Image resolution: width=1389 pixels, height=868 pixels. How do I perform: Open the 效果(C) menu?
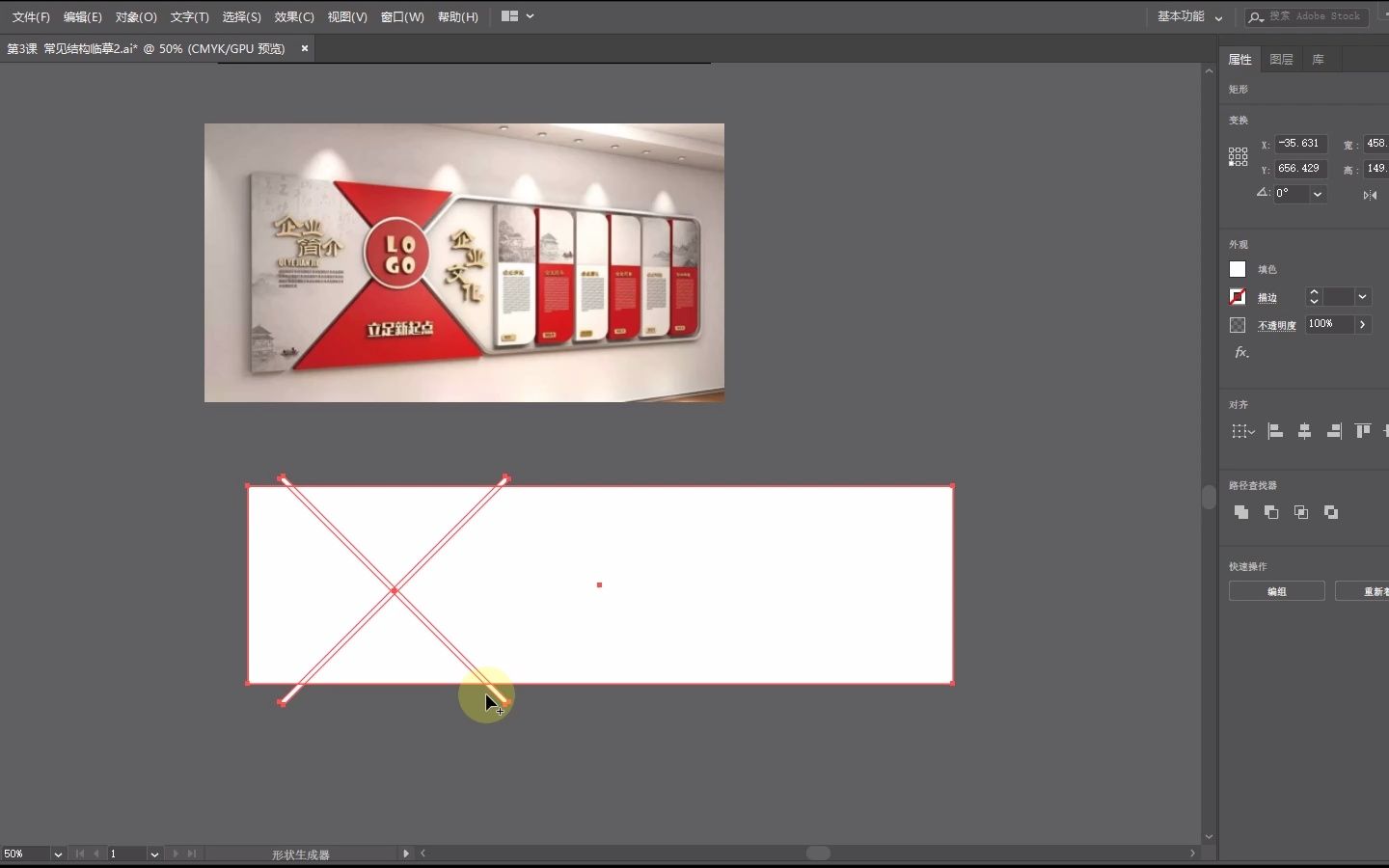(294, 16)
